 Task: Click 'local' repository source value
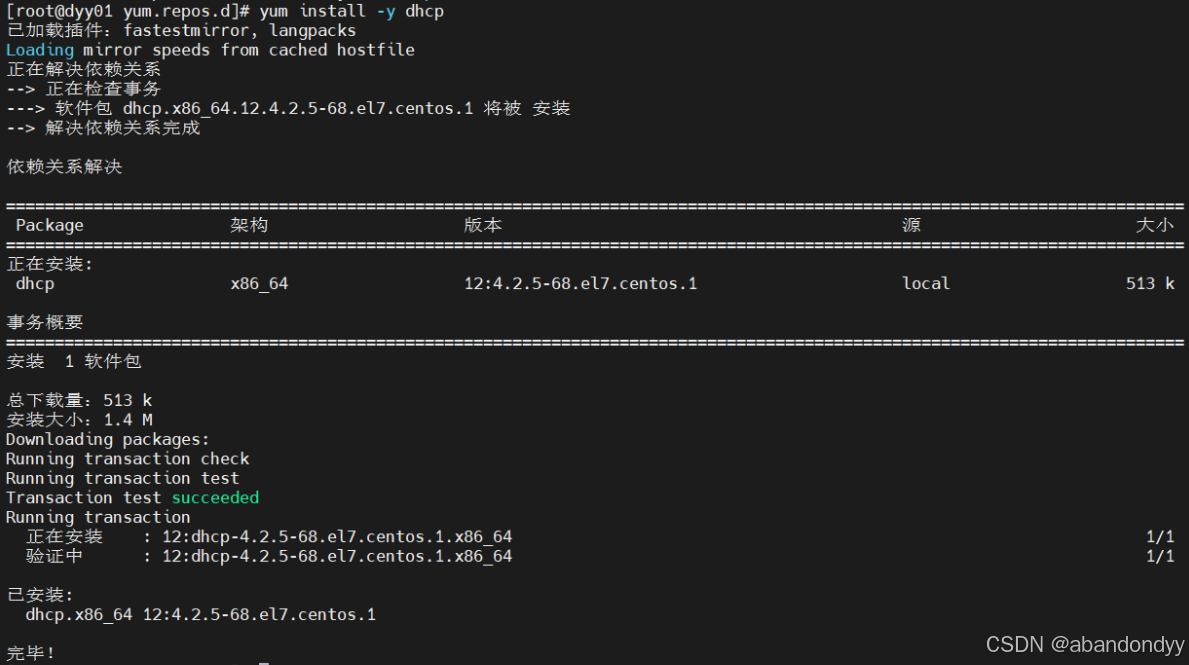926,284
